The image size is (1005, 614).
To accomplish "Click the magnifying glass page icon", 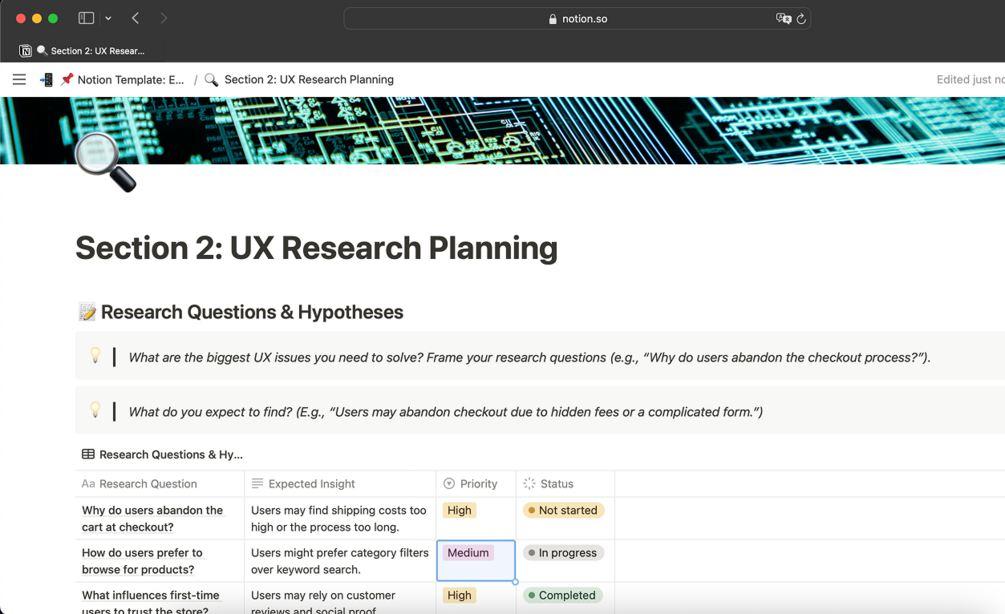I will click(105, 162).
